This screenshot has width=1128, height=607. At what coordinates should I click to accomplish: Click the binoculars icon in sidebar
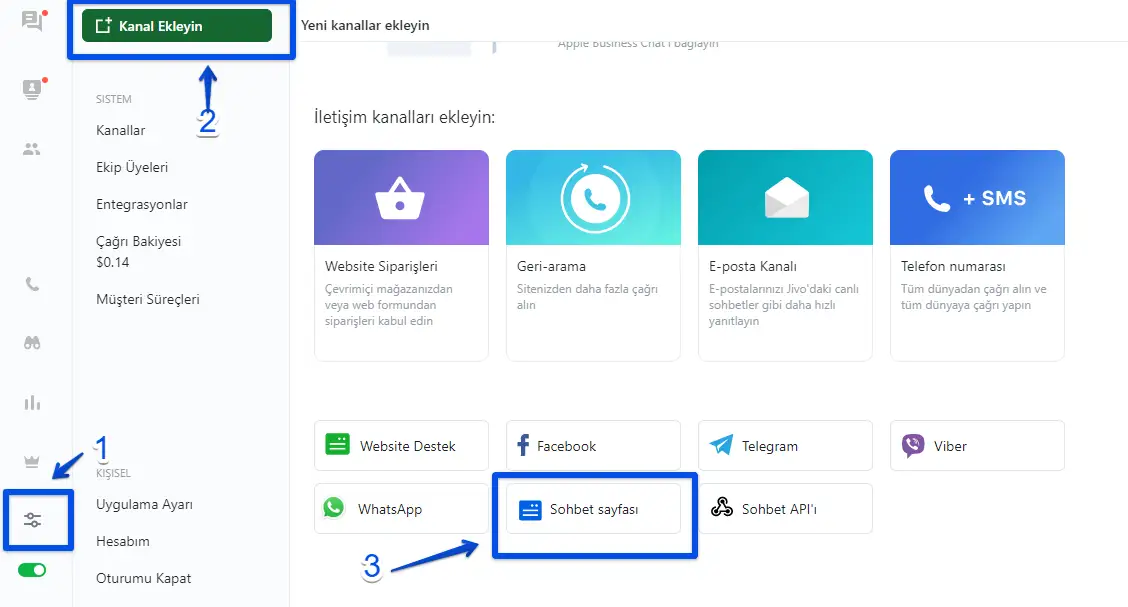32,343
